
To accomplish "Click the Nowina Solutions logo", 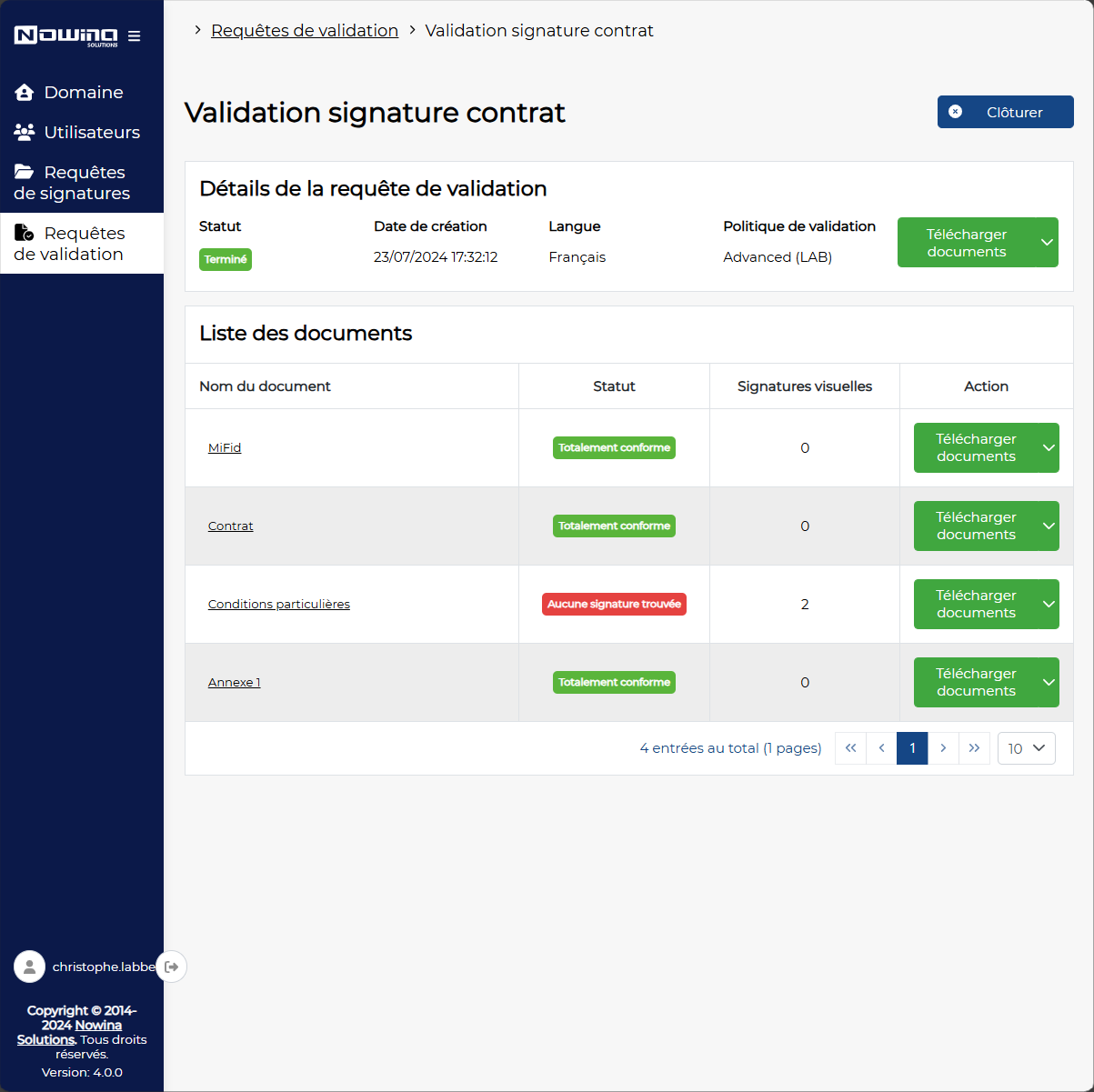I will (x=65, y=36).
